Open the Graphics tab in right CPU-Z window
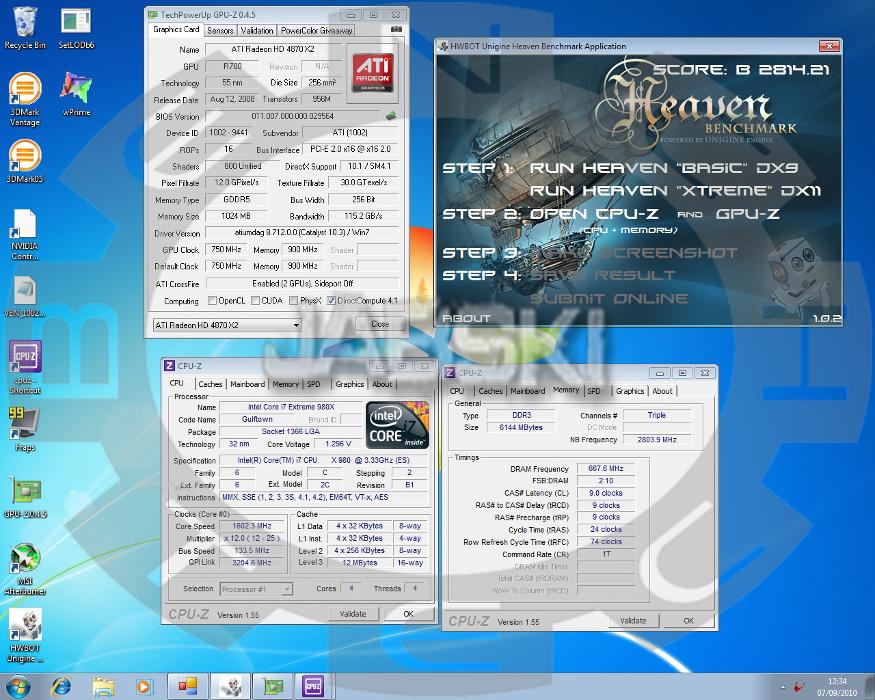875x700 pixels. [x=630, y=391]
